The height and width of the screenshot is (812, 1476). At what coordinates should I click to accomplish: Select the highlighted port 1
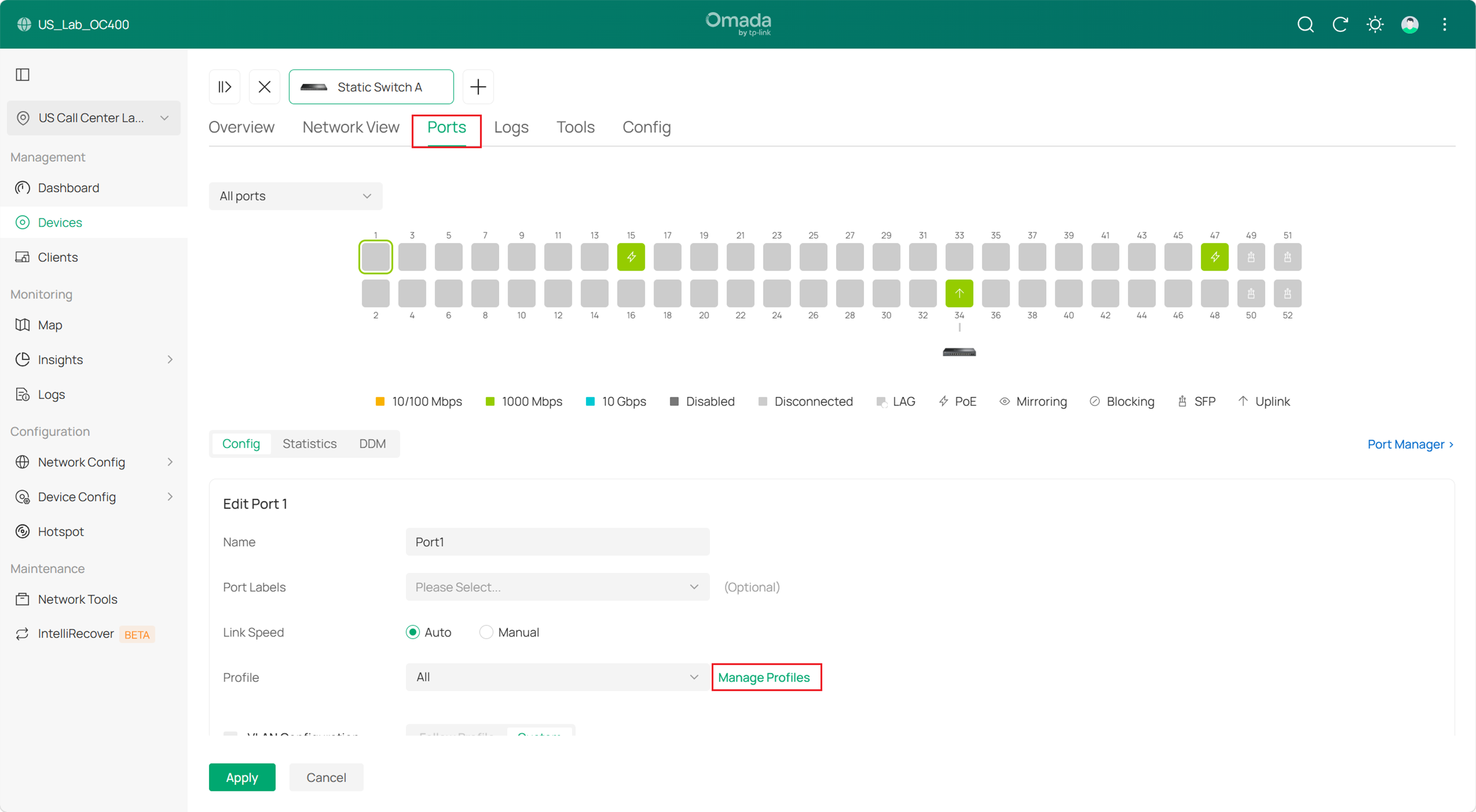coord(375,257)
